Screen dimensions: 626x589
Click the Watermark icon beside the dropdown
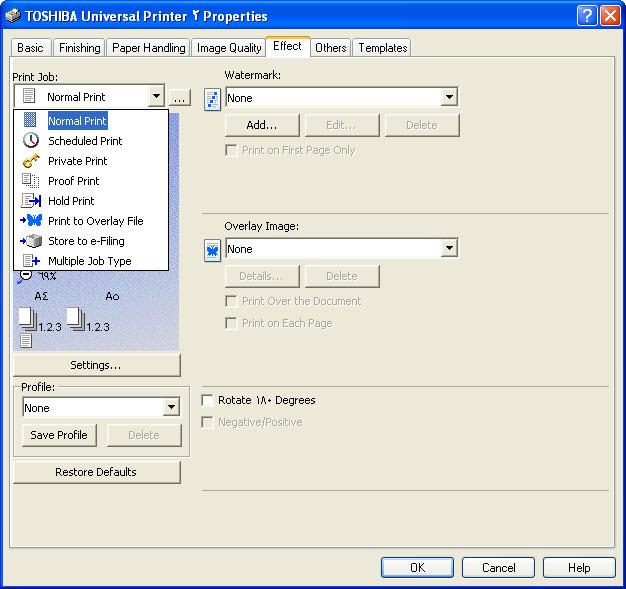[212, 99]
